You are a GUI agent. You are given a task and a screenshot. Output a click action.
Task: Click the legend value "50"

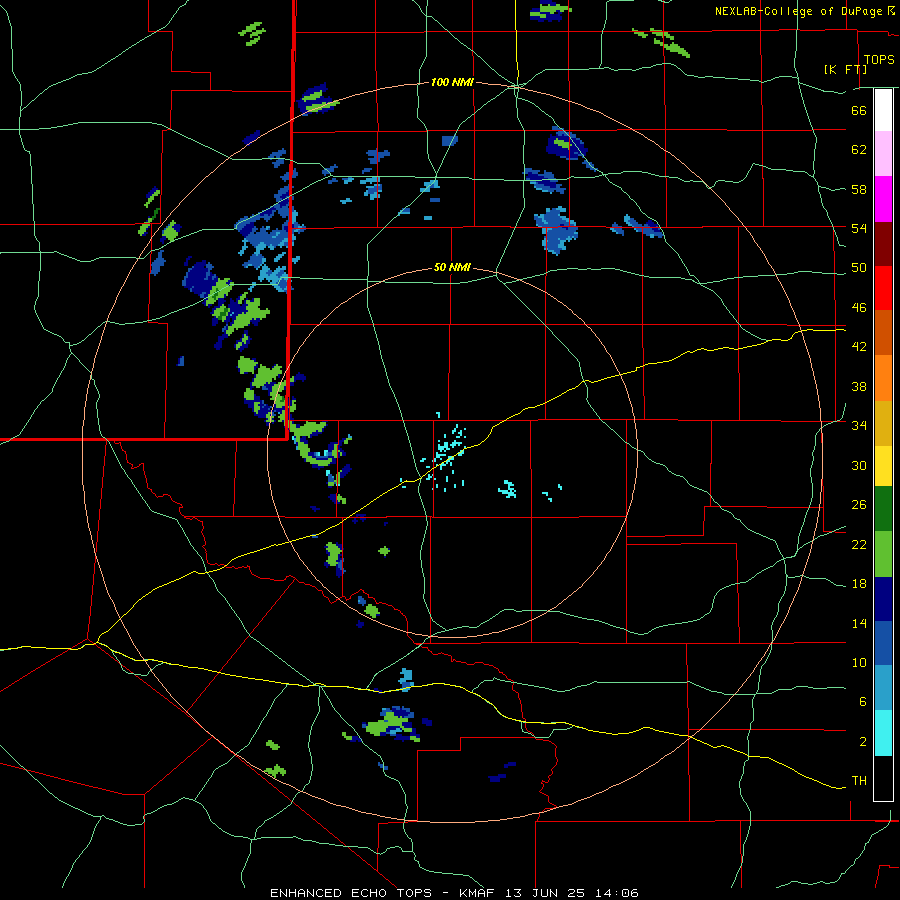click(x=859, y=268)
